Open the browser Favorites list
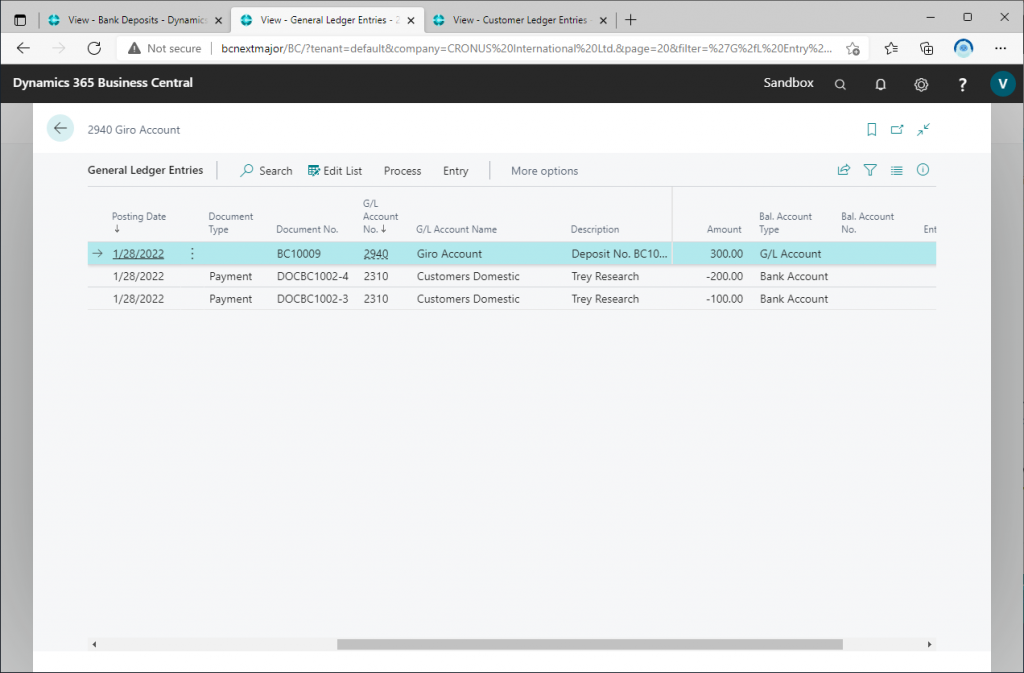The width and height of the screenshot is (1024, 673). pos(891,48)
